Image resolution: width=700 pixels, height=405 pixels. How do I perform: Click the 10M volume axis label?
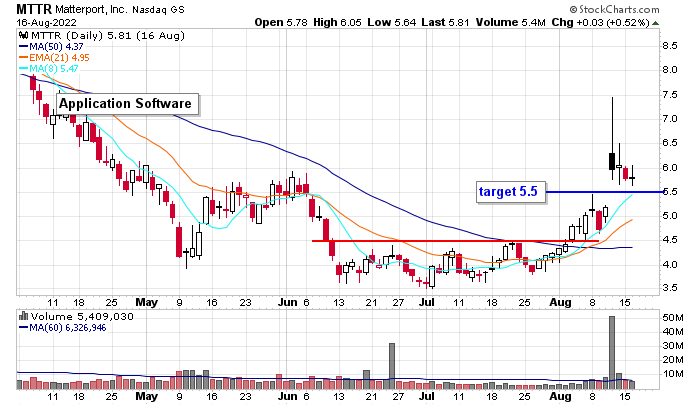coord(673,374)
